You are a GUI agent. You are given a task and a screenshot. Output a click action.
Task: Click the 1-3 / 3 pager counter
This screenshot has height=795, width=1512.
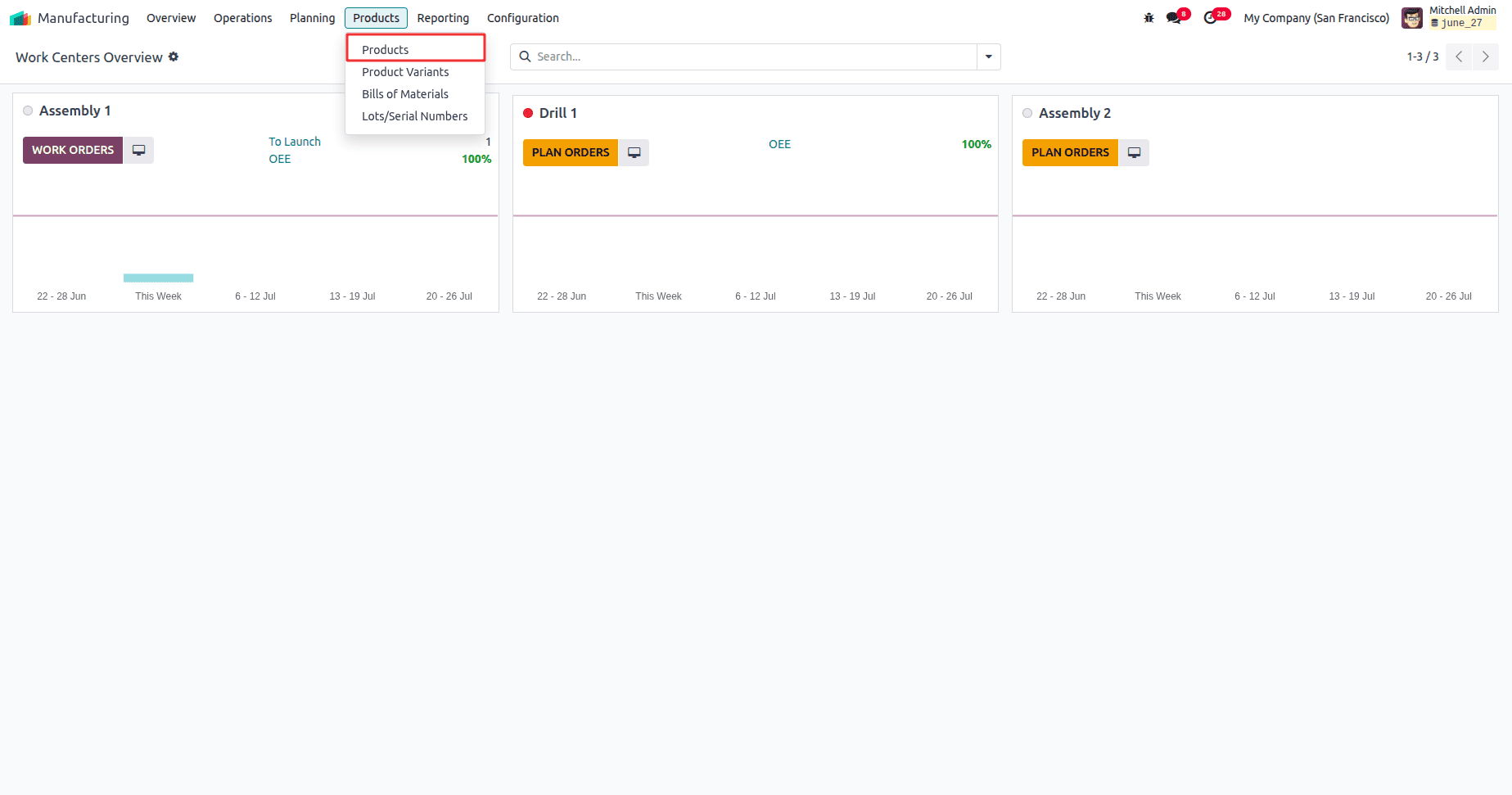click(x=1423, y=56)
